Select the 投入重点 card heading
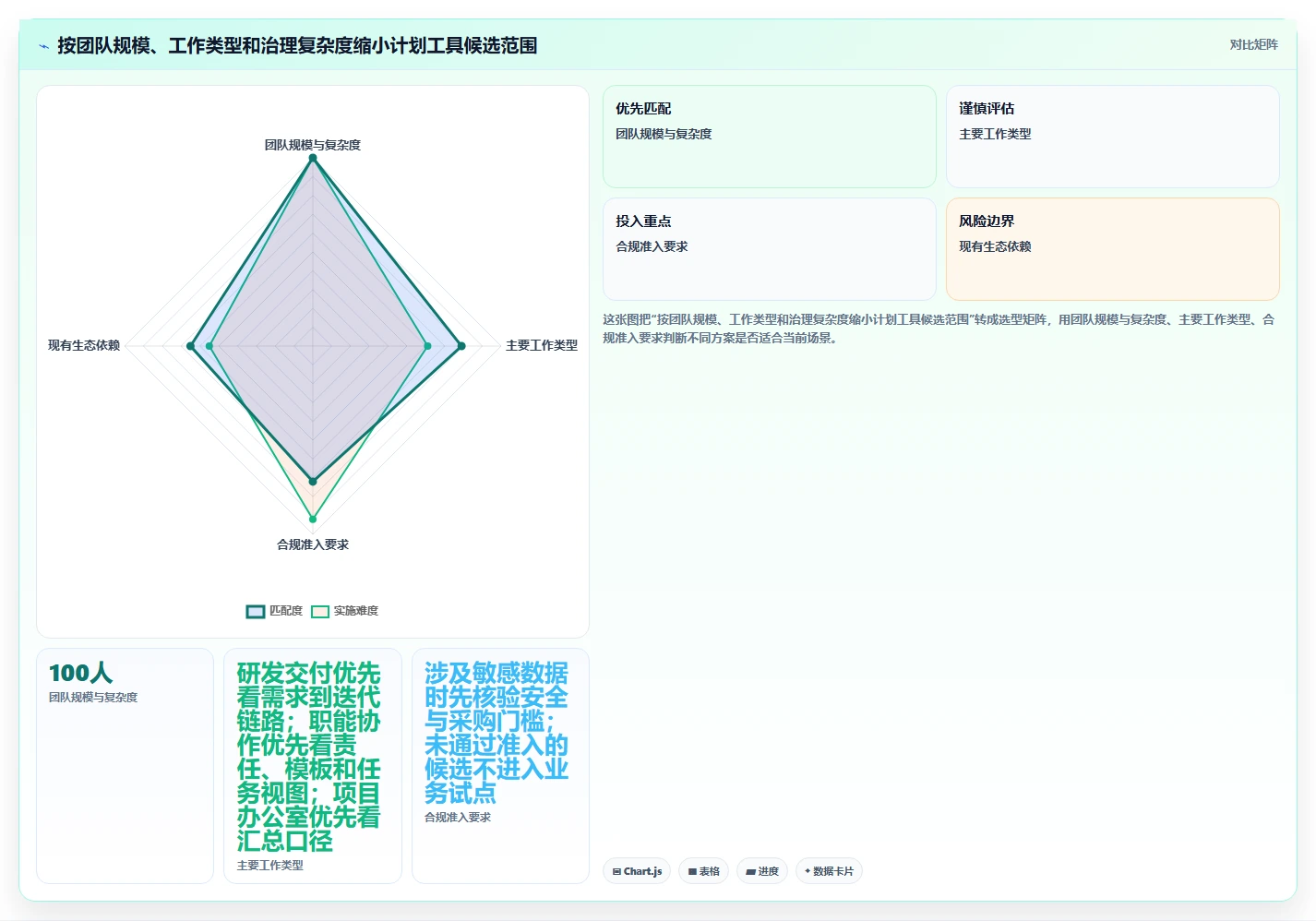The image size is (1316, 921). [x=643, y=221]
